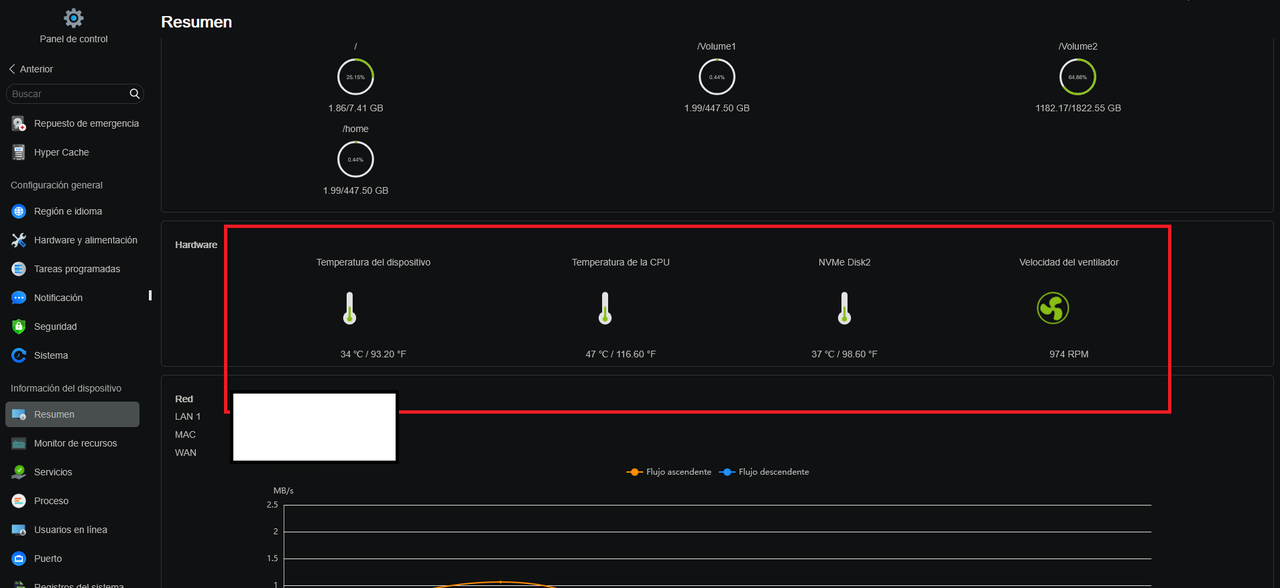This screenshot has height=588, width=1280.
Task: Click the Seguridad shield icon
Action: (x=18, y=327)
